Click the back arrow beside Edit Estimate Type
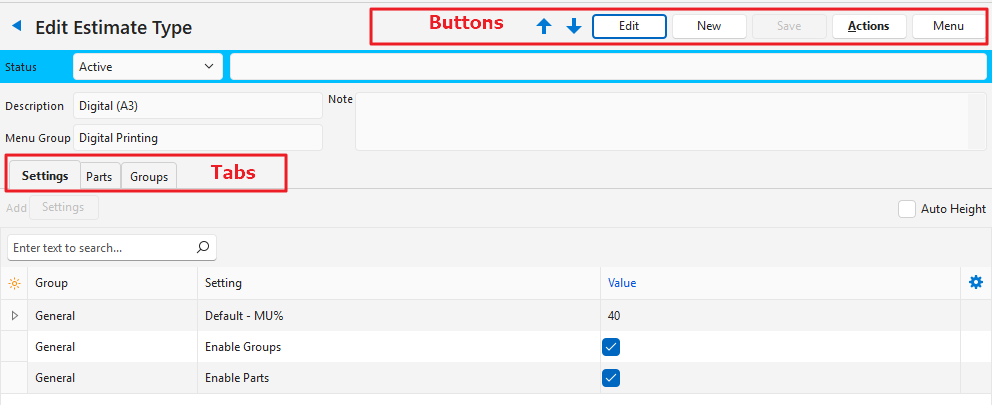The width and height of the screenshot is (992, 405). [x=17, y=27]
